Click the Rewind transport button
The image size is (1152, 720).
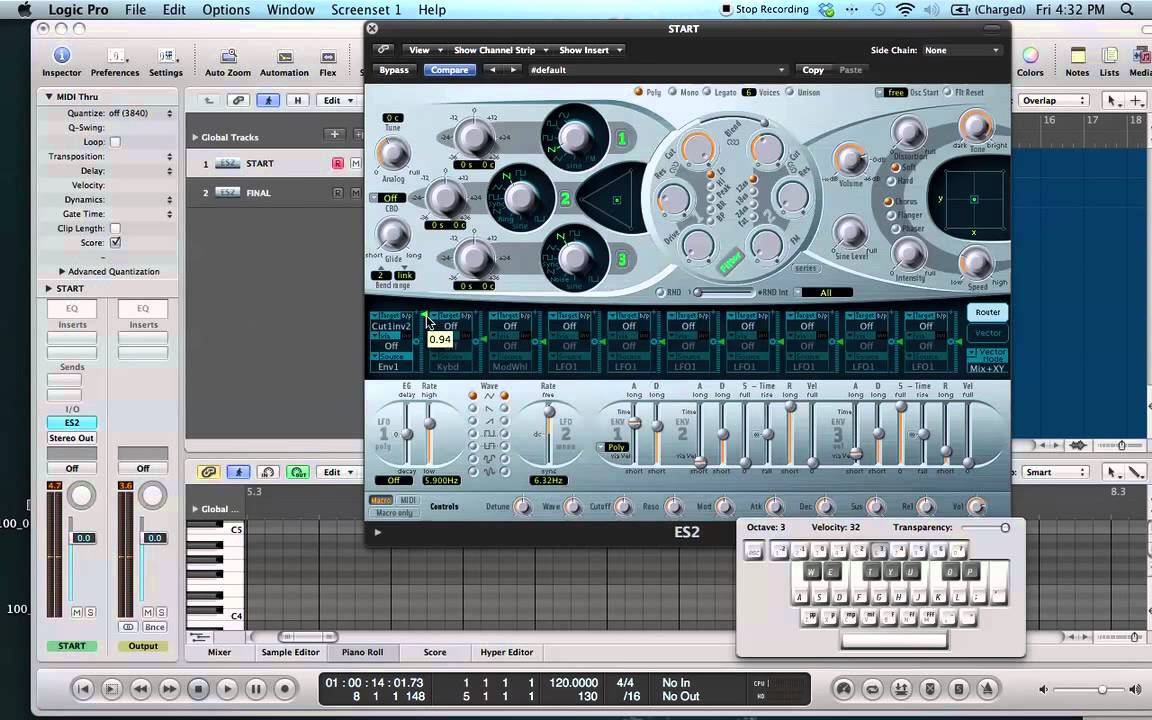click(140, 688)
